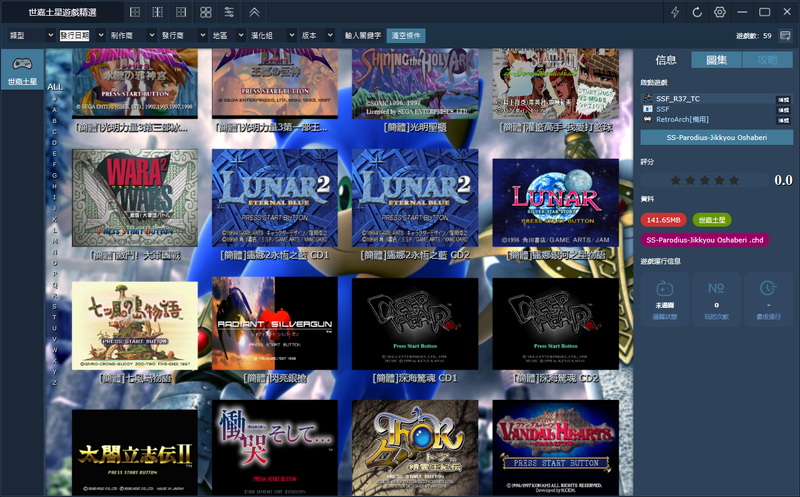Screen dimensions: 800x497
Task: Select the 世嘉土星 gamepad platform in the sidebar
Action: click(22, 70)
